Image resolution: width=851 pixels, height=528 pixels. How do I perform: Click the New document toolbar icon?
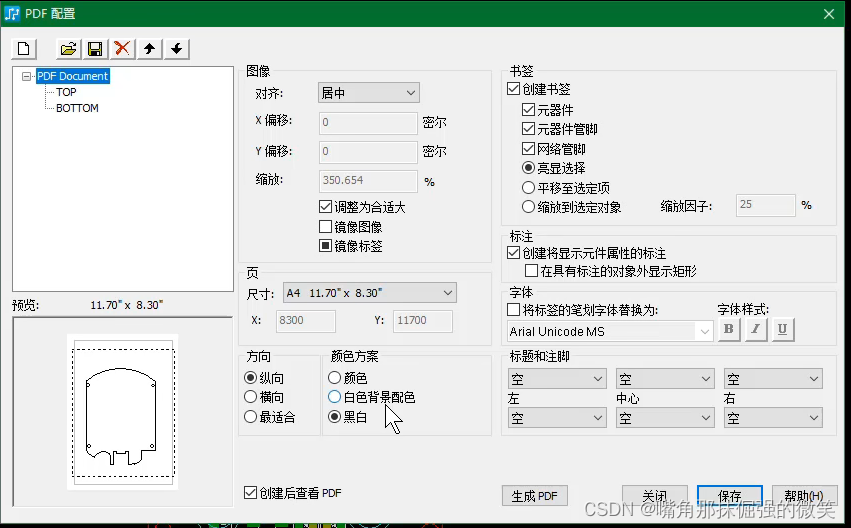tap(24, 48)
